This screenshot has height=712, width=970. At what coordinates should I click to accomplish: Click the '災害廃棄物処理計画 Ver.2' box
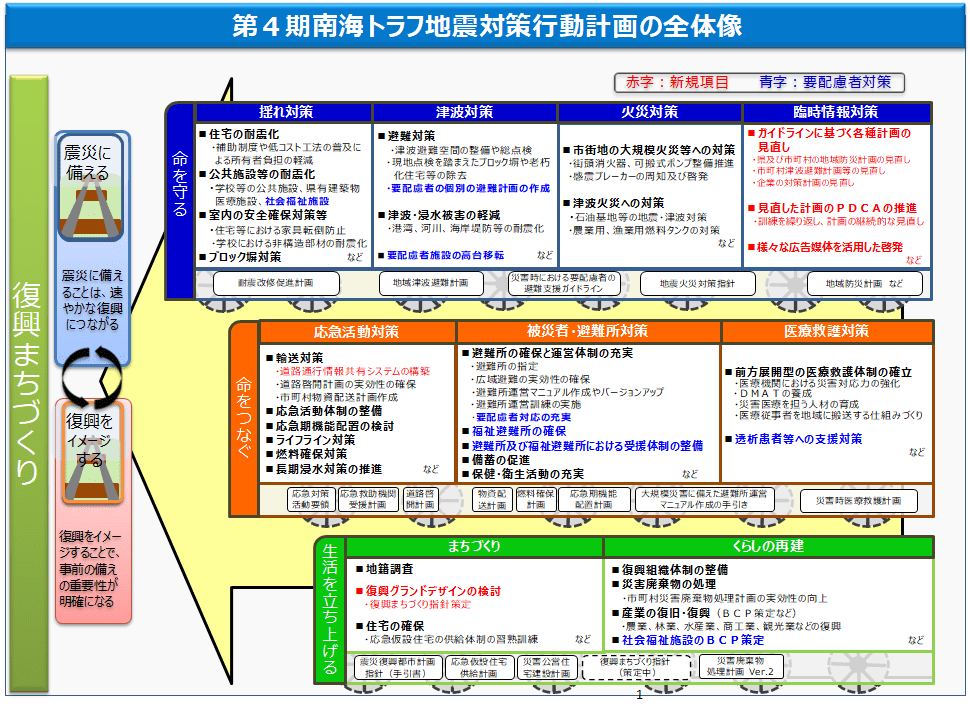click(740, 667)
